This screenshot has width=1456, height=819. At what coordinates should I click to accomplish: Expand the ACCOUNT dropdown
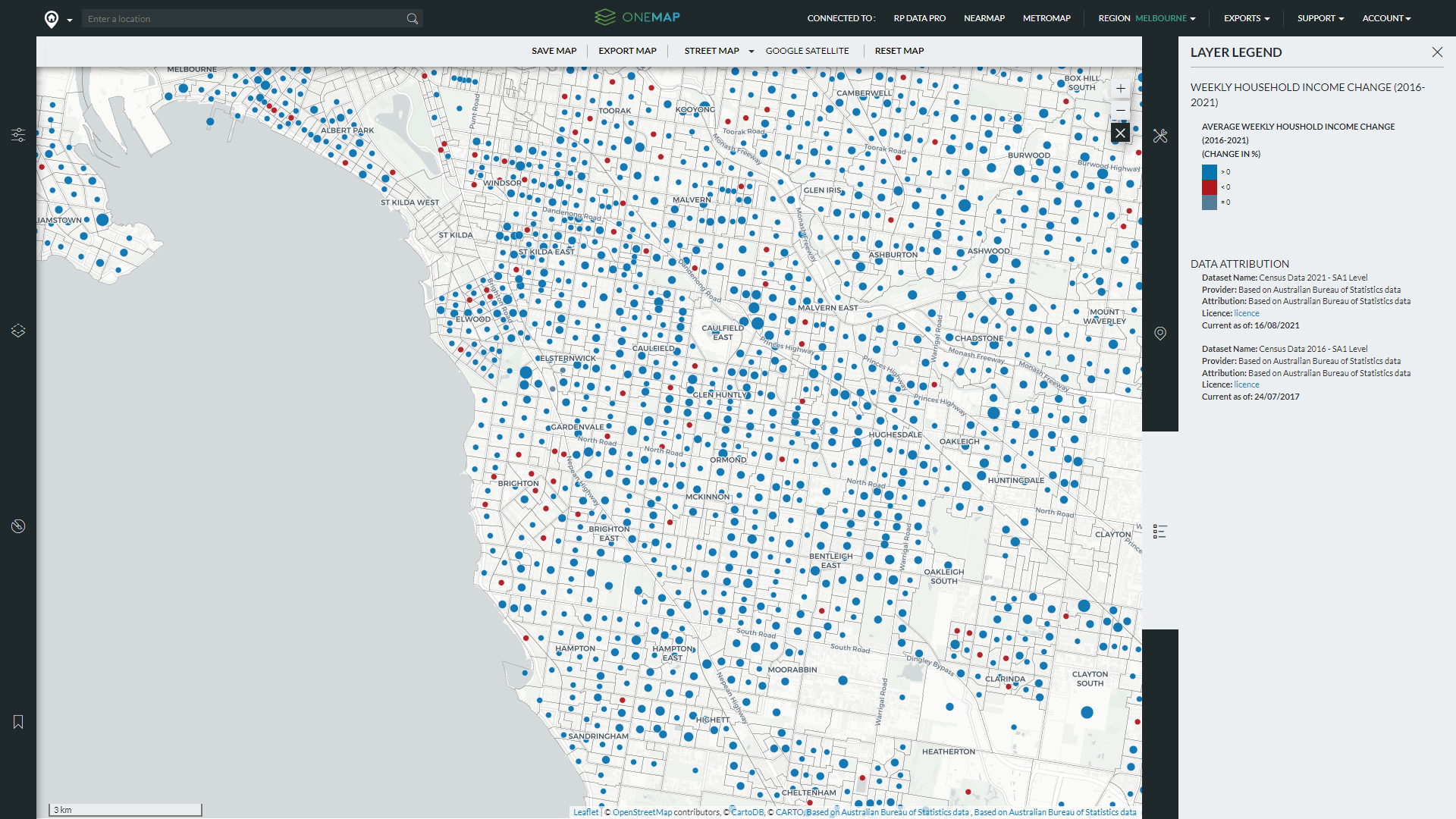pyautogui.click(x=1386, y=18)
